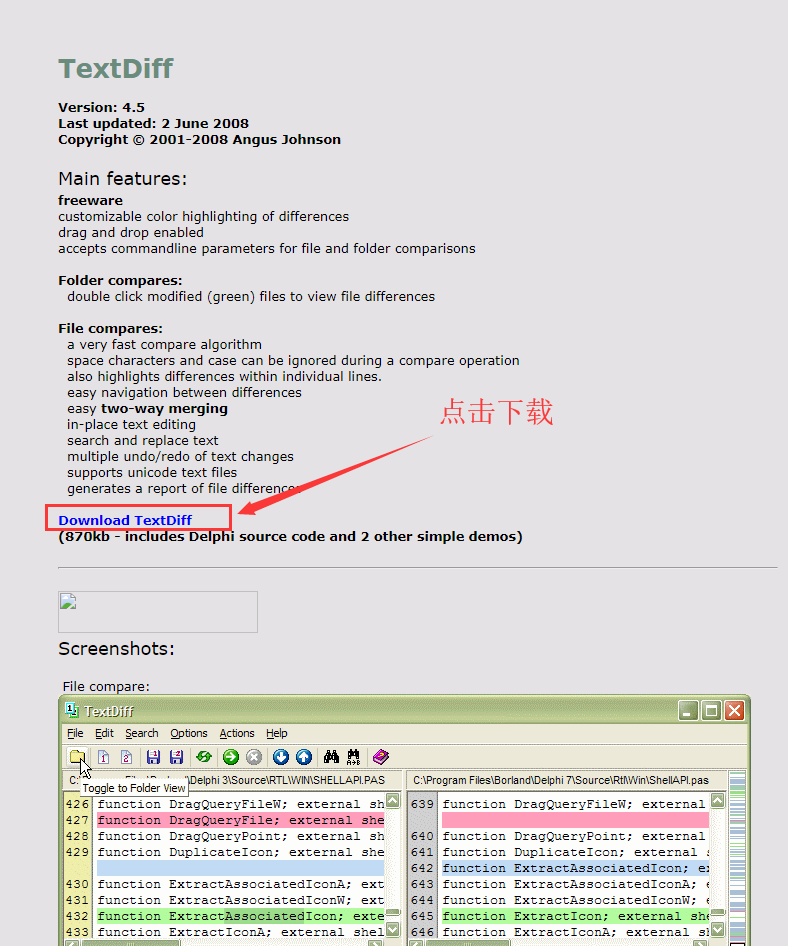Click the Toggle to Folder View icon
788x946 pixels.
[77, 757]
